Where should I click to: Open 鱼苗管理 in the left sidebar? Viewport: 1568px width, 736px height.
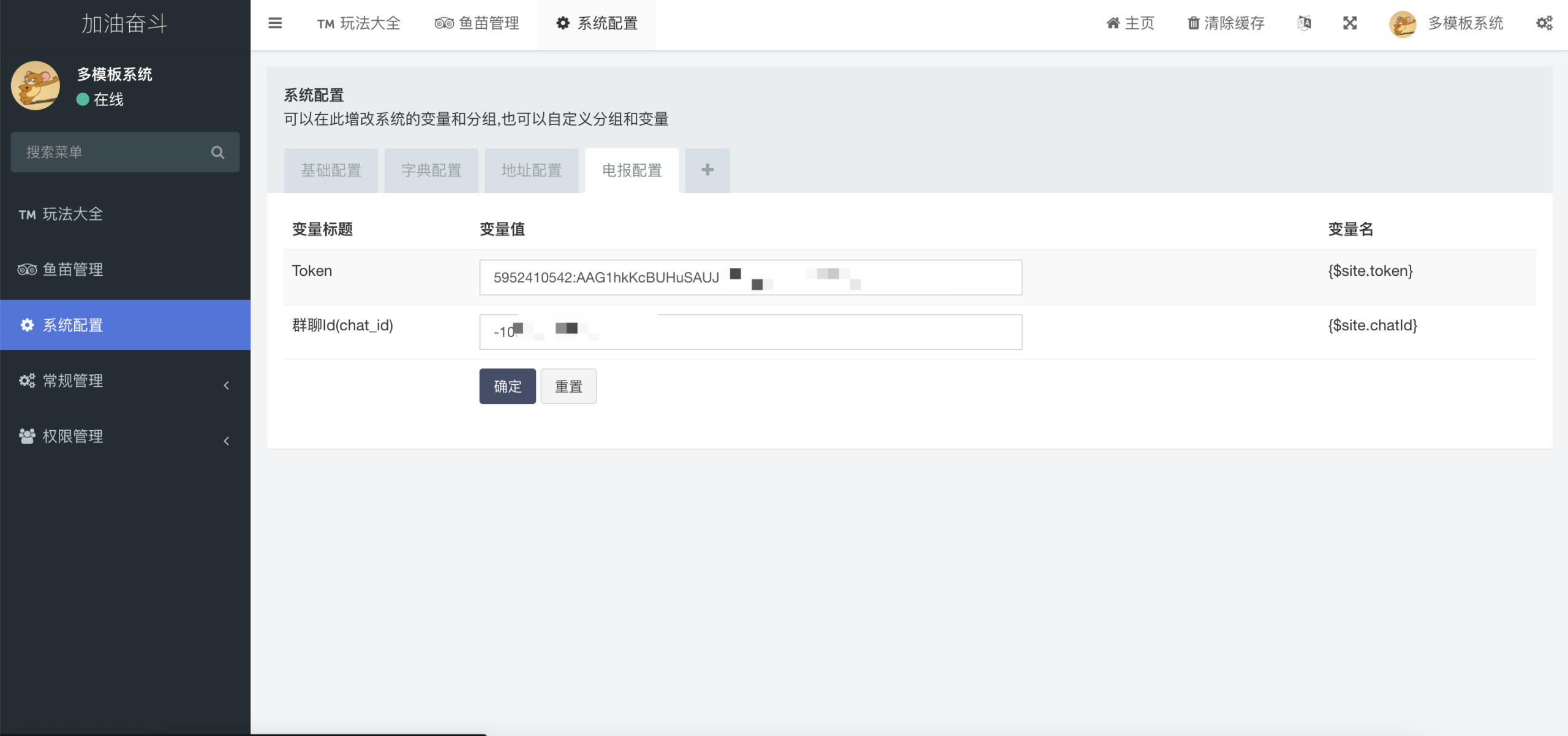click(x=72, y=270)
